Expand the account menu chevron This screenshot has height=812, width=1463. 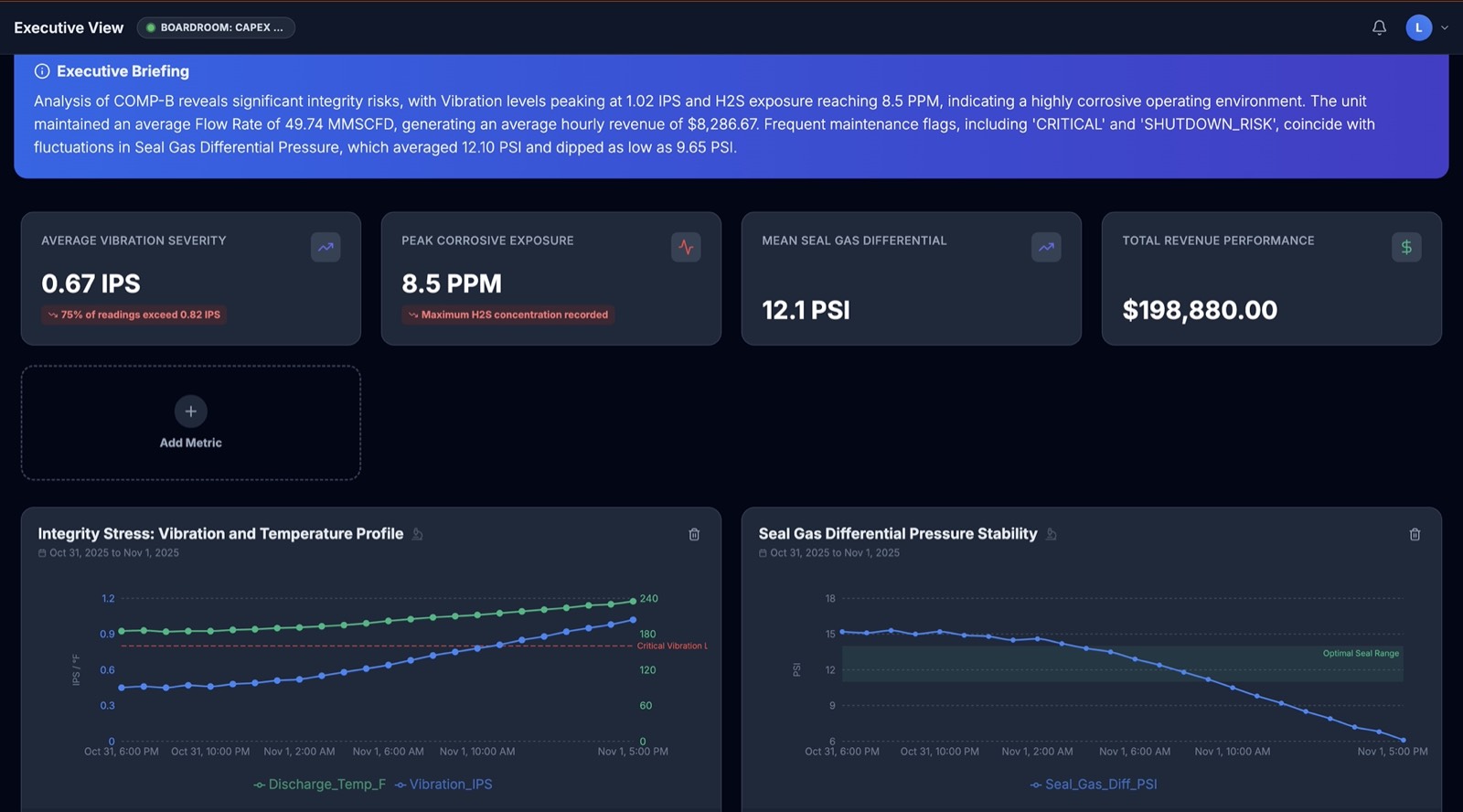click(1445, 27)
